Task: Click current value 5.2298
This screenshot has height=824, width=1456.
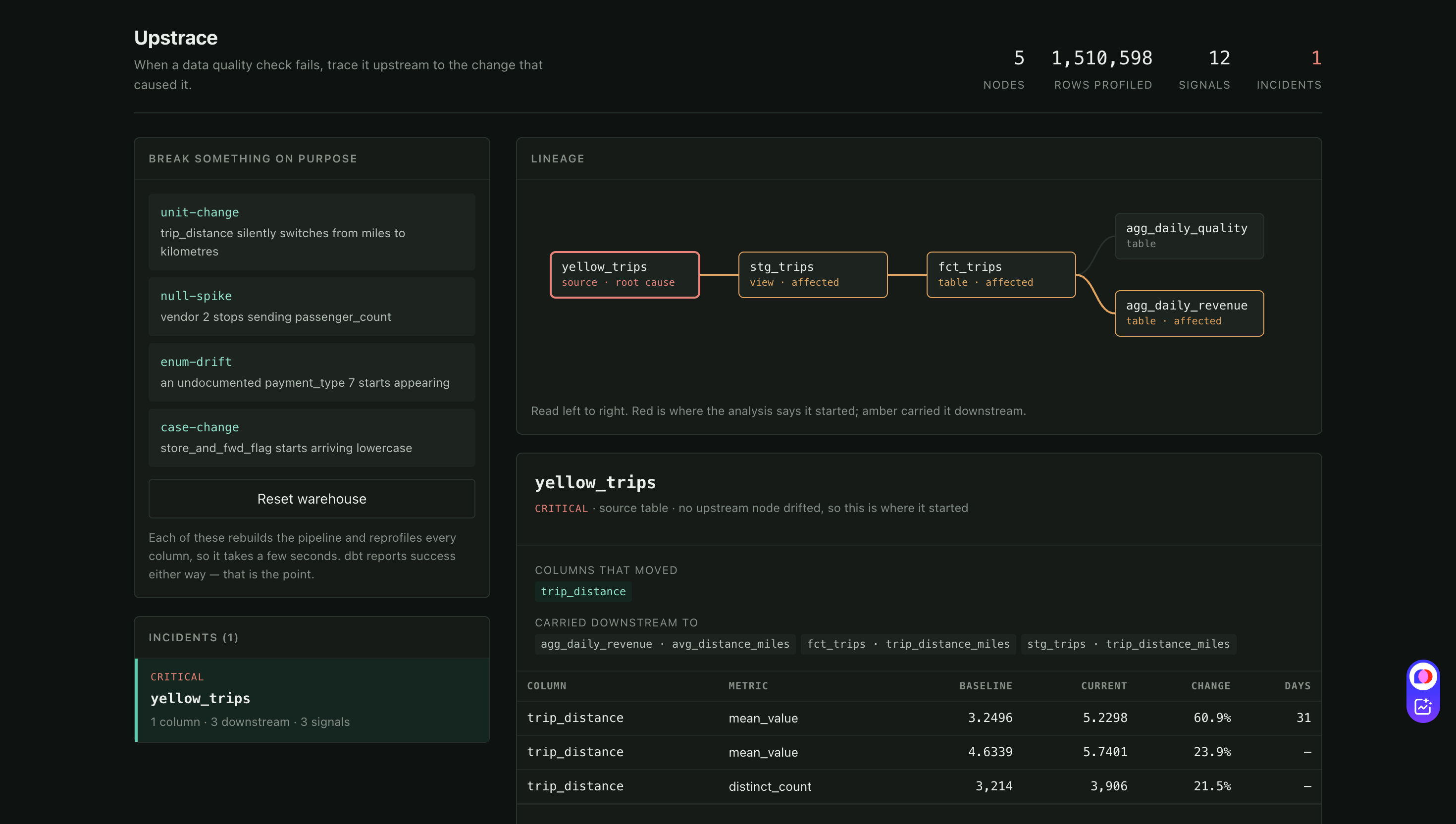Action: pyautogui.click(x=1105, y=718)
